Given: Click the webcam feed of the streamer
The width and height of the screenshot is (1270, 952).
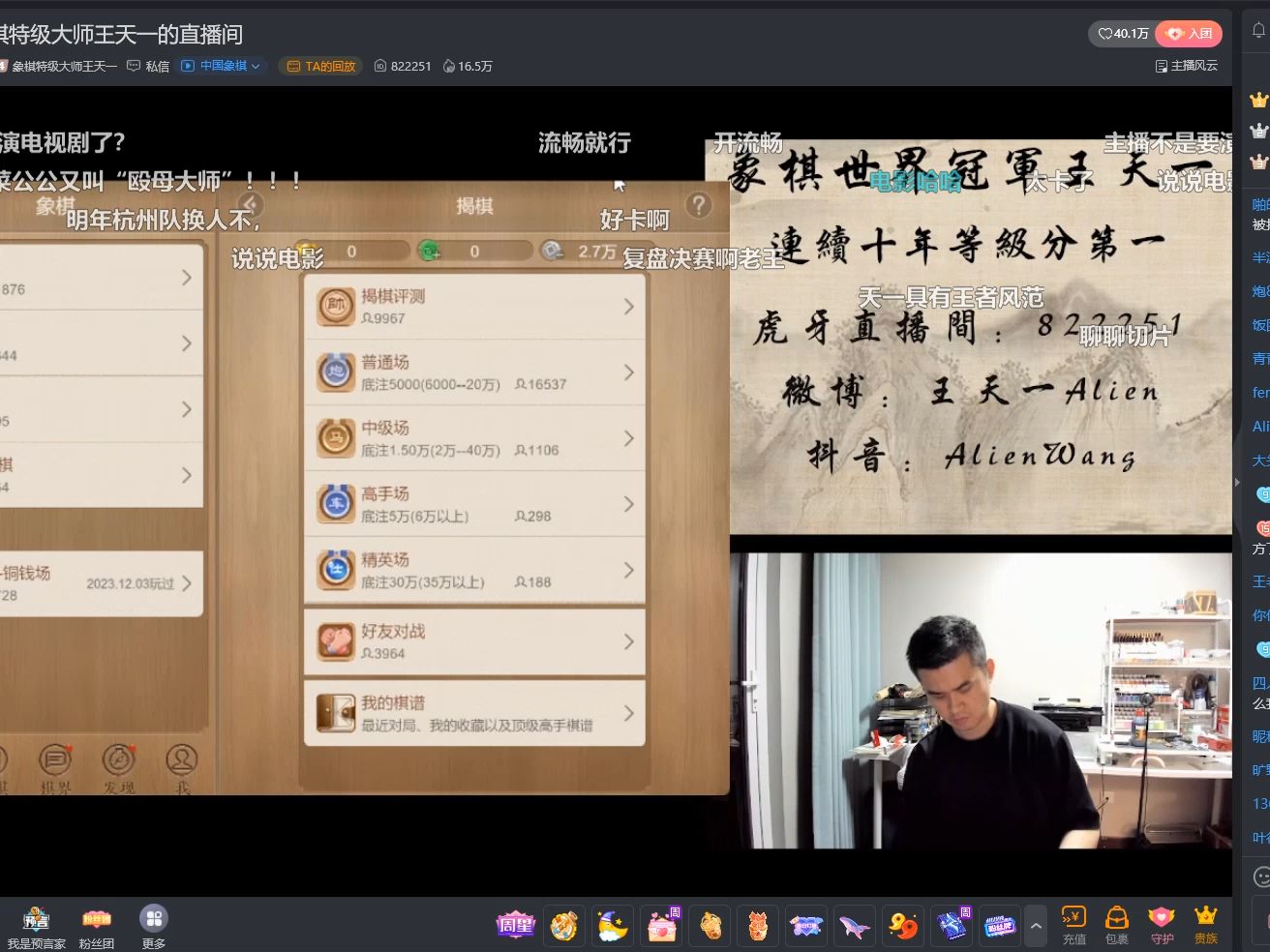Looking at the screenshot, I should coord(982,700).
